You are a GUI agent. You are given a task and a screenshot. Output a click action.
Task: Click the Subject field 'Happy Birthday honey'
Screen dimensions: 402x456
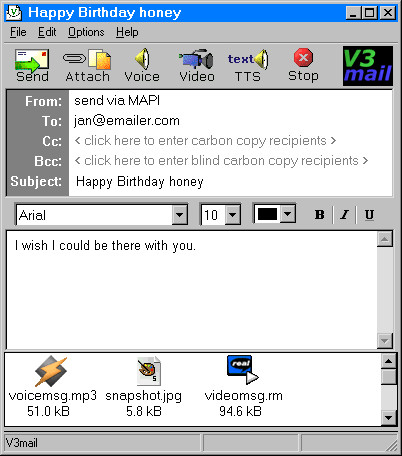point(230,182)
